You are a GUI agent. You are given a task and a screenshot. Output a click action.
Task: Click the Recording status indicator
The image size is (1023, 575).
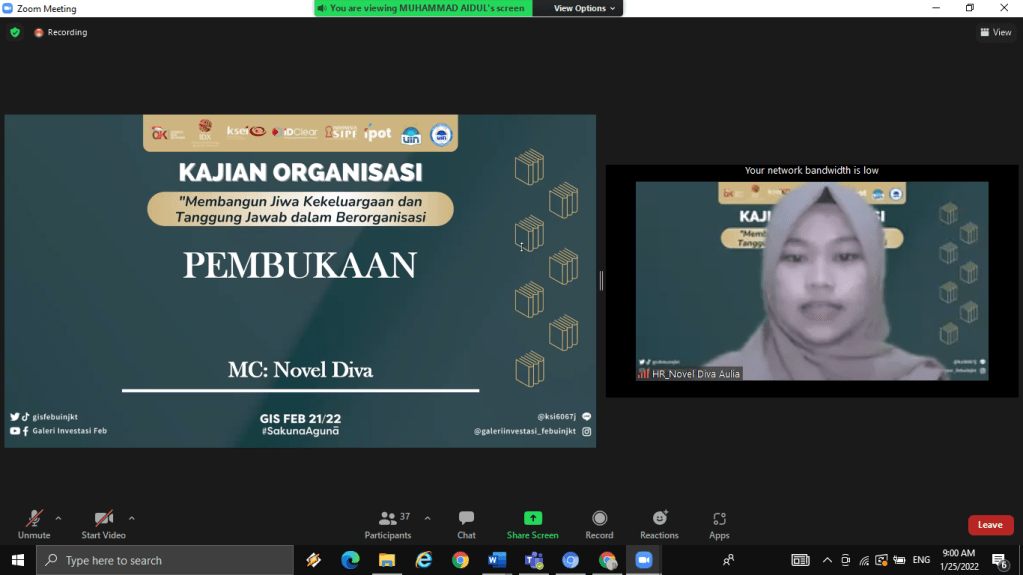pyautogui.click(x=61, y=32)
